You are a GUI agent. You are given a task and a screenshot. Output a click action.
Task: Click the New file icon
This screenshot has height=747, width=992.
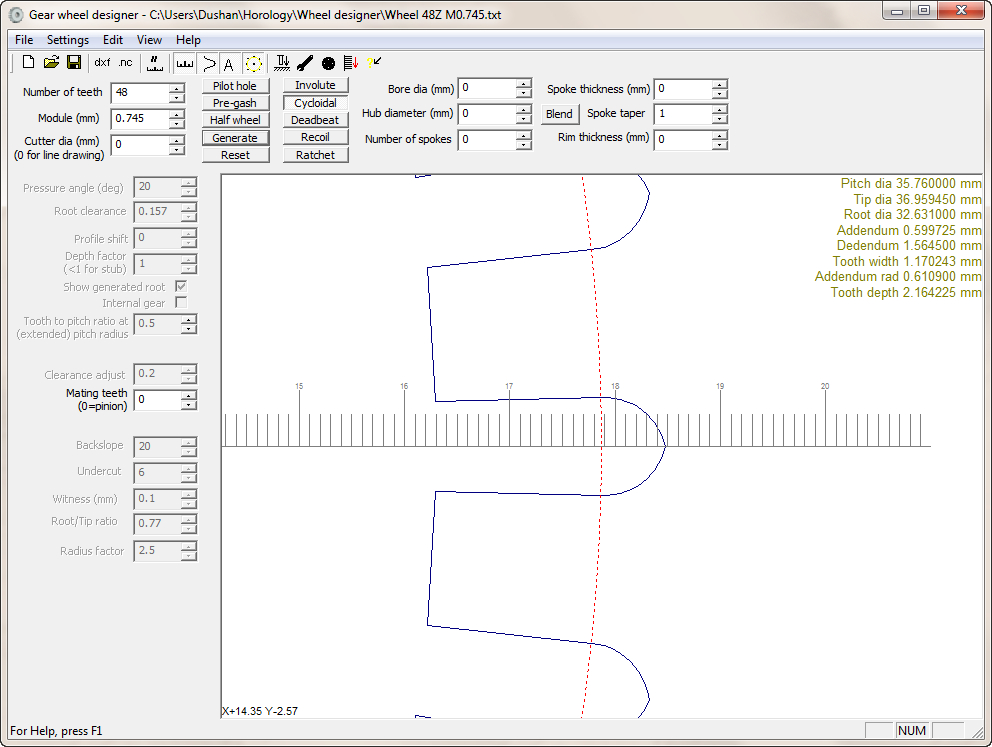28,63
